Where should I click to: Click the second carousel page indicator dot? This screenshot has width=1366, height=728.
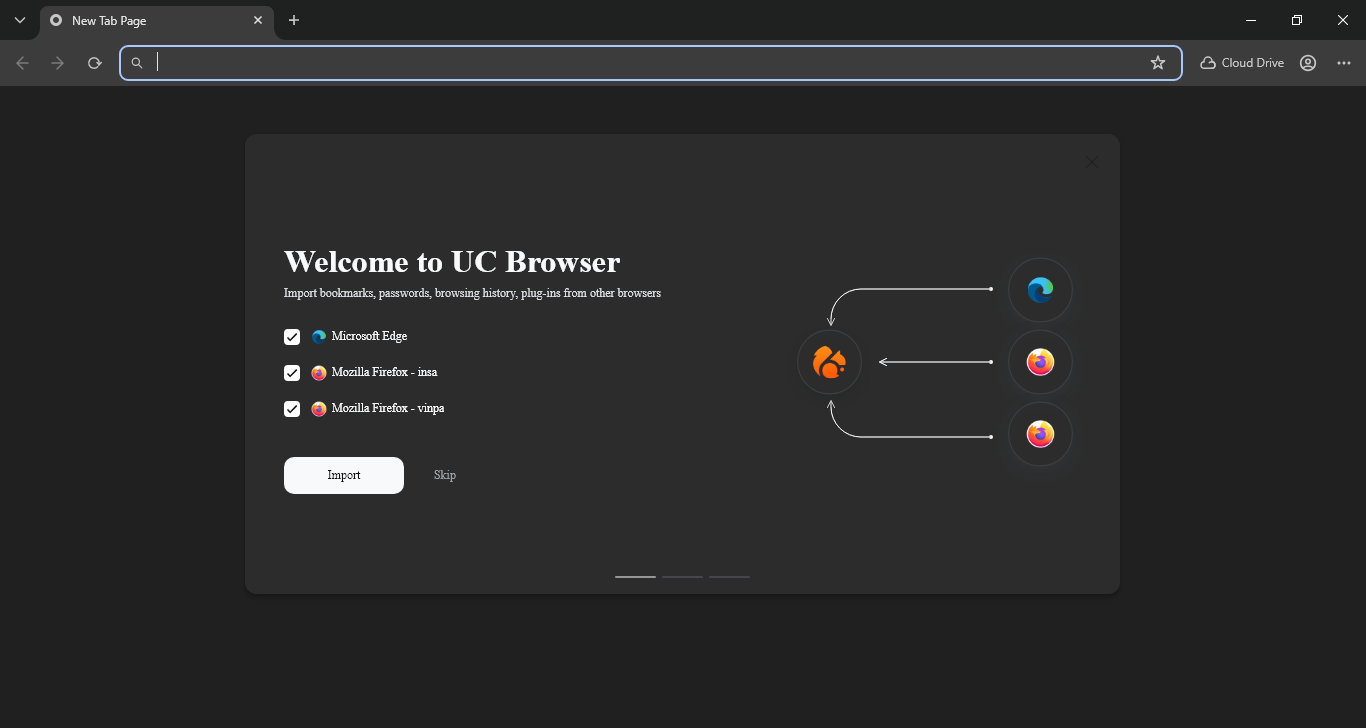point(682,577)
